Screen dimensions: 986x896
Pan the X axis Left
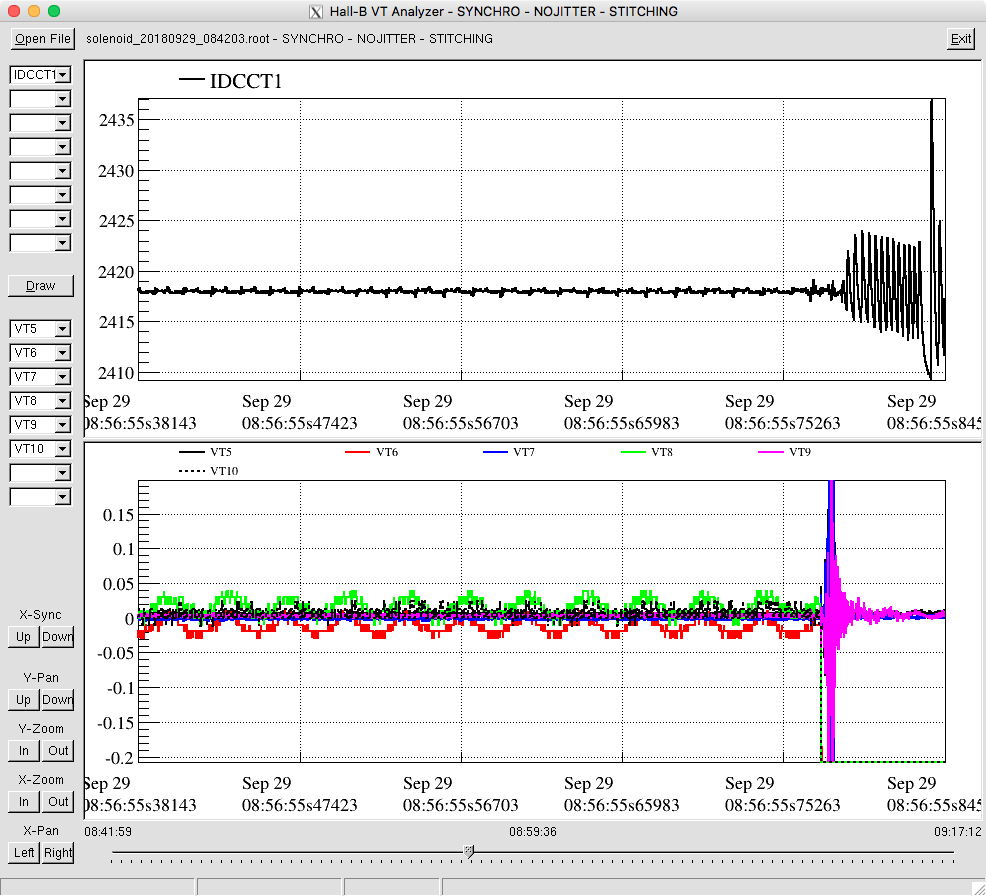pyautogui.click(x=23, y=853)
